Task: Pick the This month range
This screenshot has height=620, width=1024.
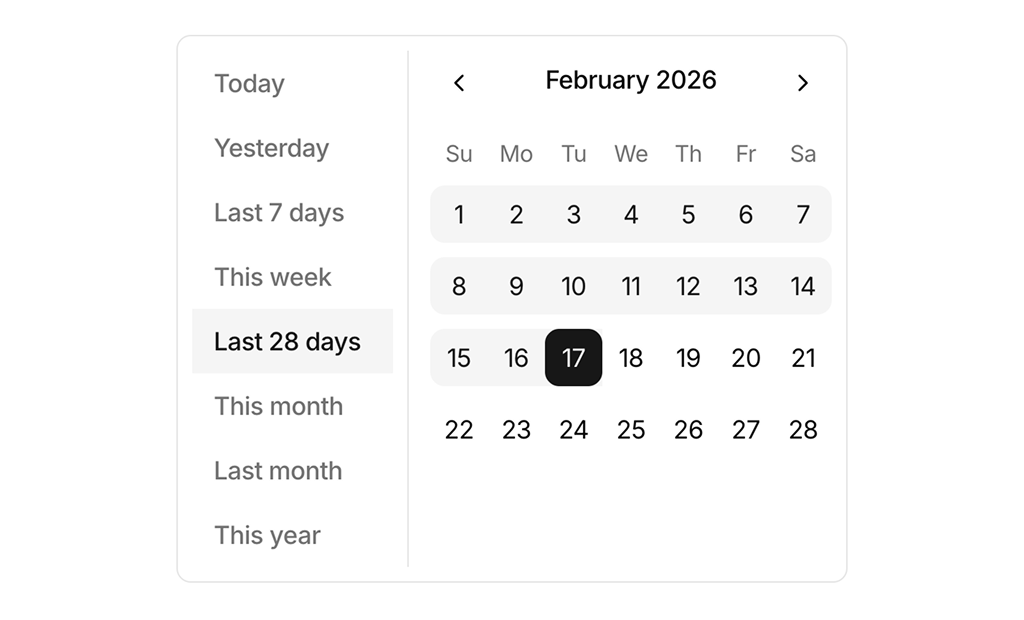Action: [x=278, y=406]
